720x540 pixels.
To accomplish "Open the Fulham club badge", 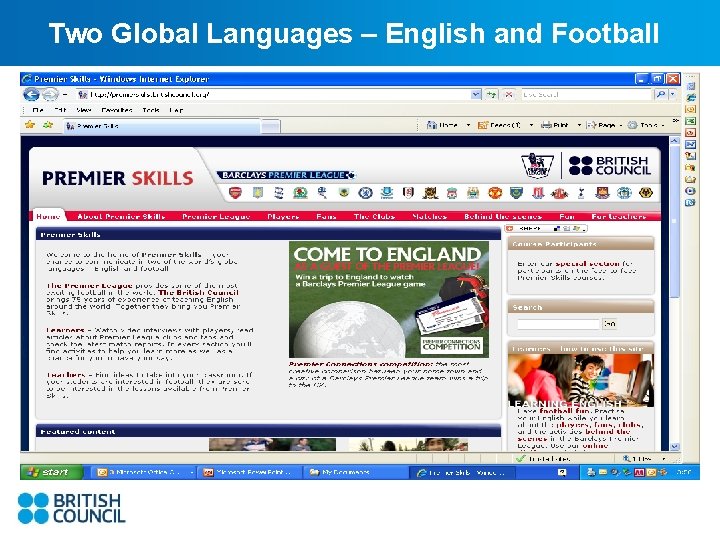I will pos(408,193).
